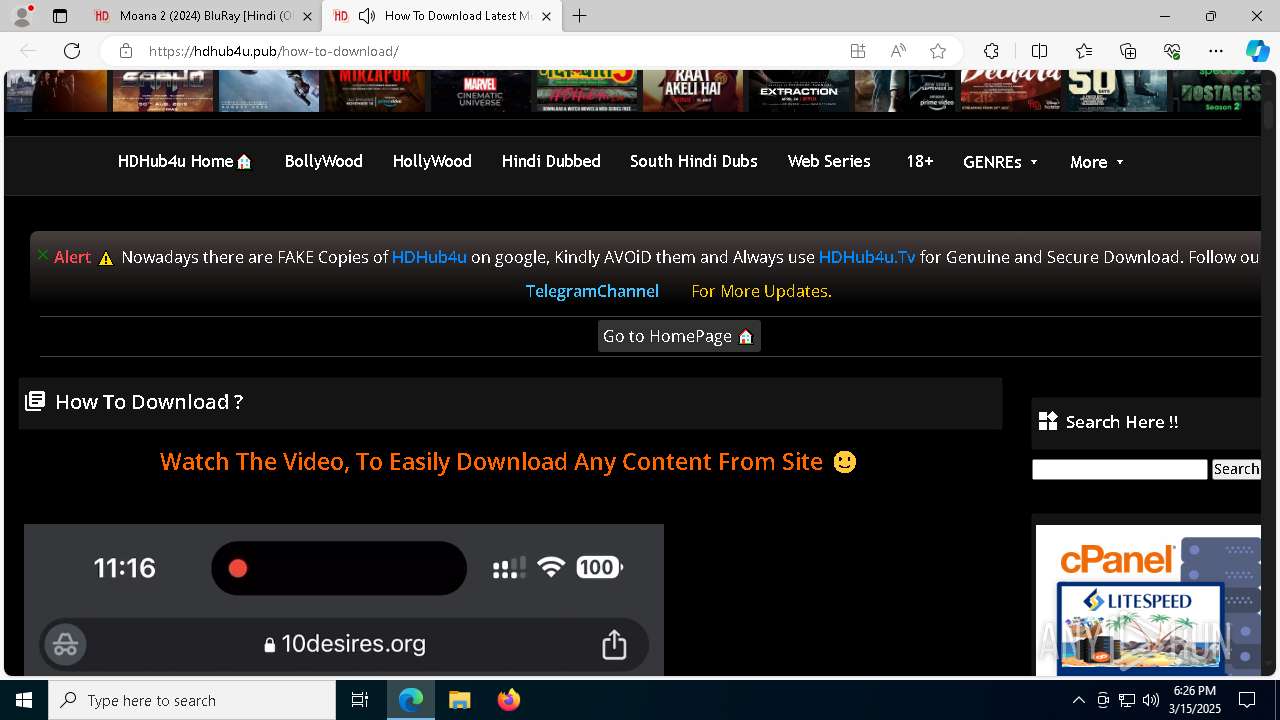Image resolution: width=1280 pixels, height=720 pixels.
Task: Expand the More dropdown menu
Action: click(x=1097, y=162)
